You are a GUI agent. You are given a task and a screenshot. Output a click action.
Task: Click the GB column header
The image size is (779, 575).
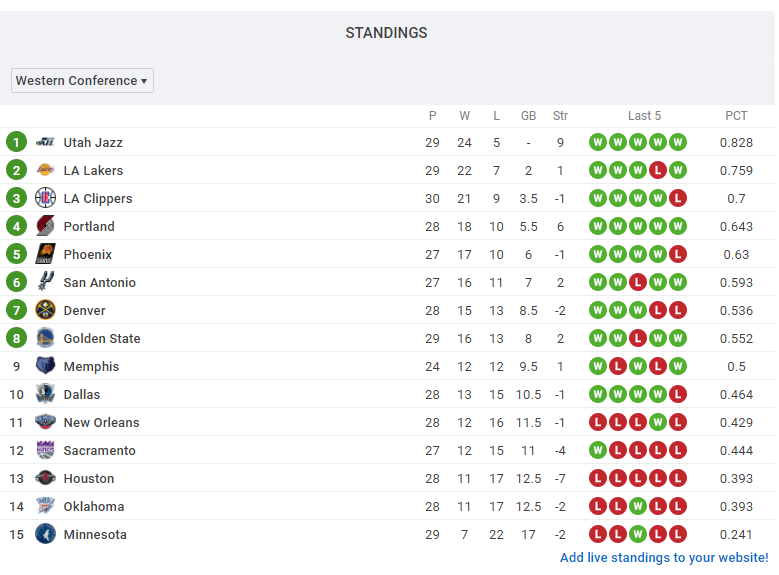(x=528, y=116)
